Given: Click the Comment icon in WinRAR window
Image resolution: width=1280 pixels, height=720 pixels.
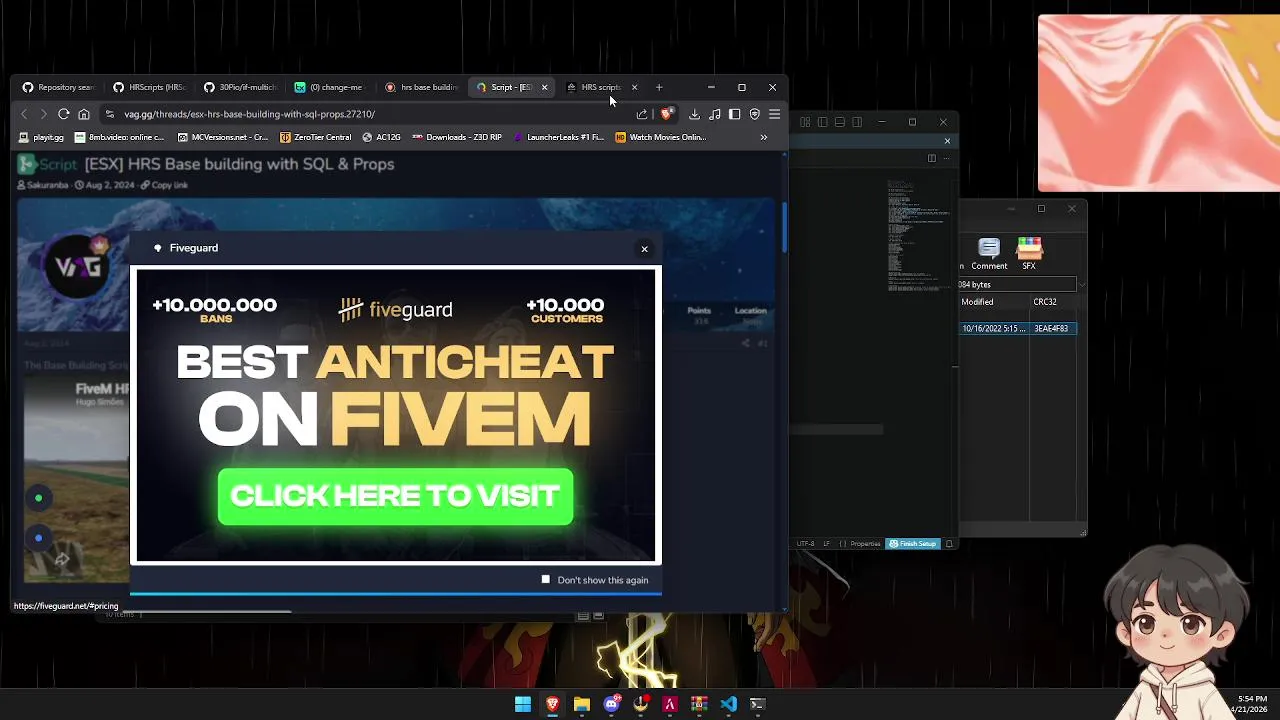Looking at the screenshot, I should click(x=989, y=254).
